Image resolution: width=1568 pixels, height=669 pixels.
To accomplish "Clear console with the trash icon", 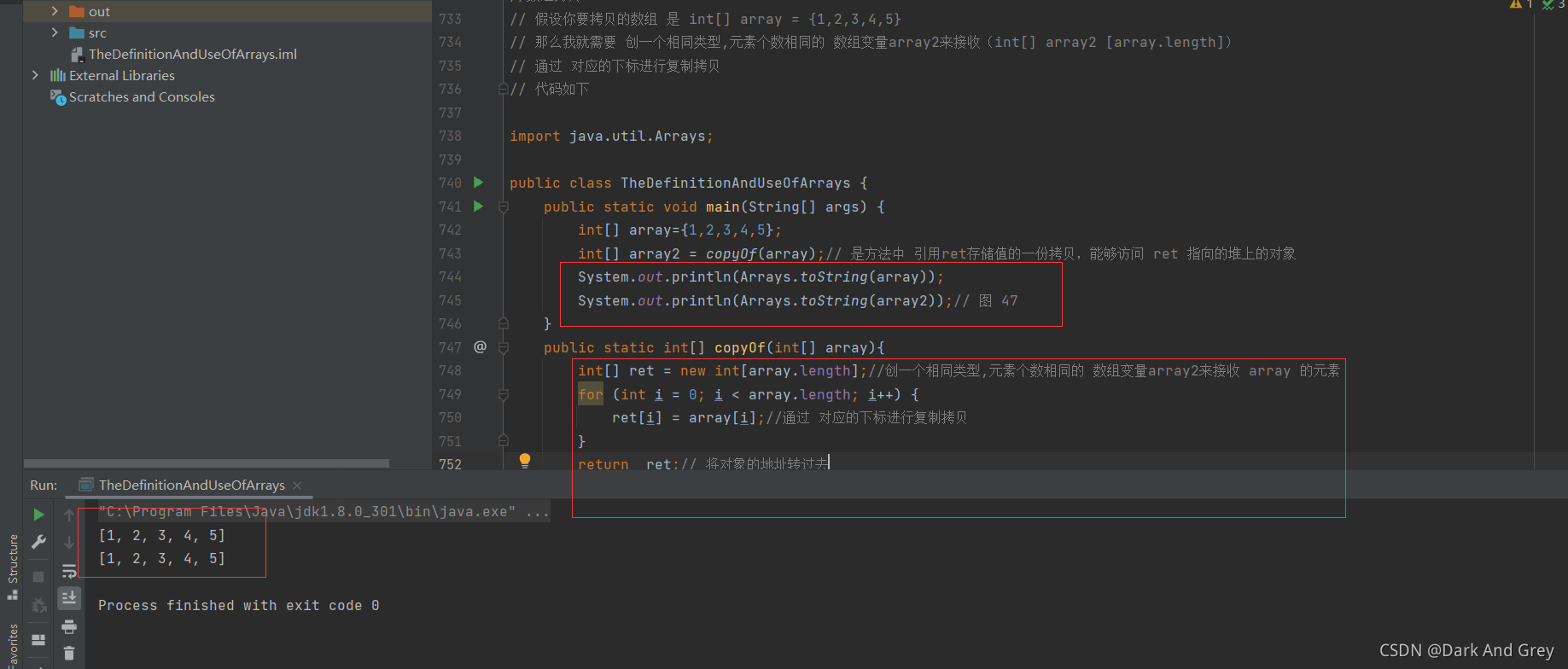I will pos(69,654).
